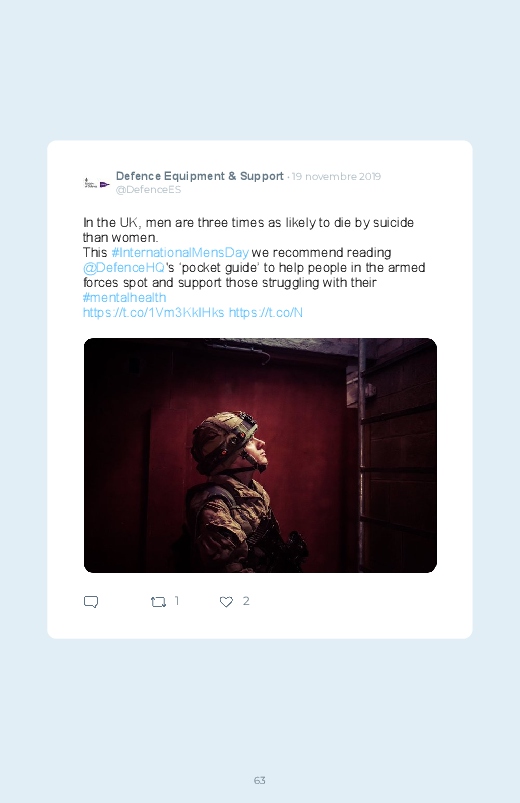Click the reply speech bubble icon
520x803 pixels.
[x=91, y=602]
